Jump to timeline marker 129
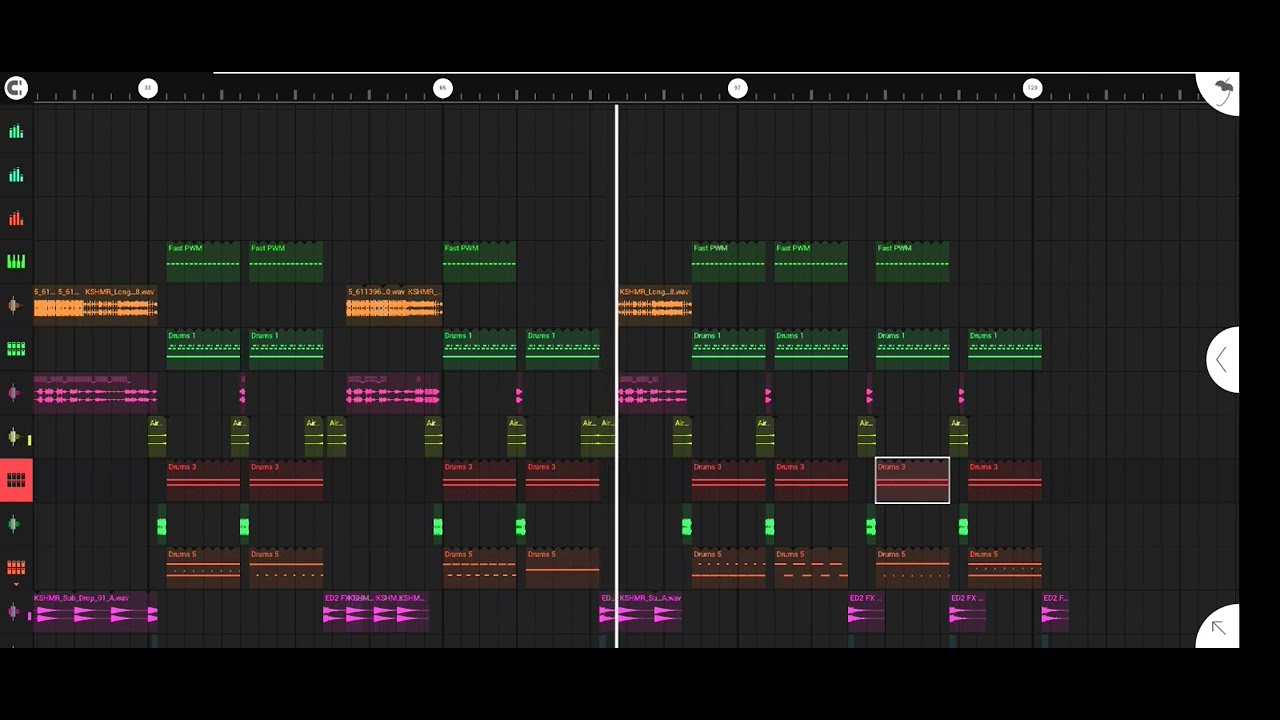The width and height of the screenshot is (1280, 720). pos(1032,88)
